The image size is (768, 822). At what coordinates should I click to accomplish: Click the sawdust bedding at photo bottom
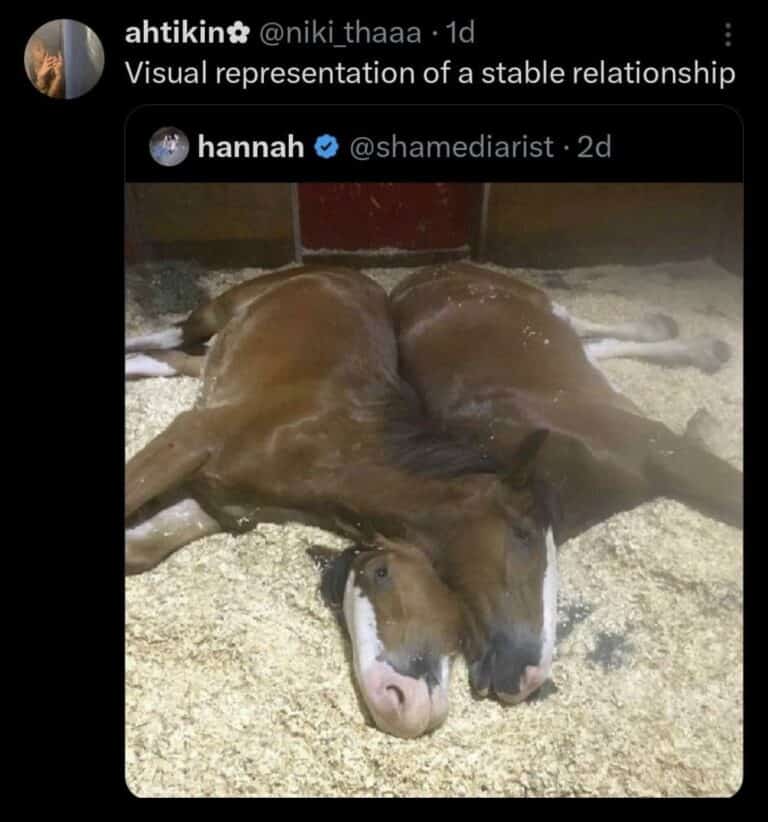tap(250, 740)
